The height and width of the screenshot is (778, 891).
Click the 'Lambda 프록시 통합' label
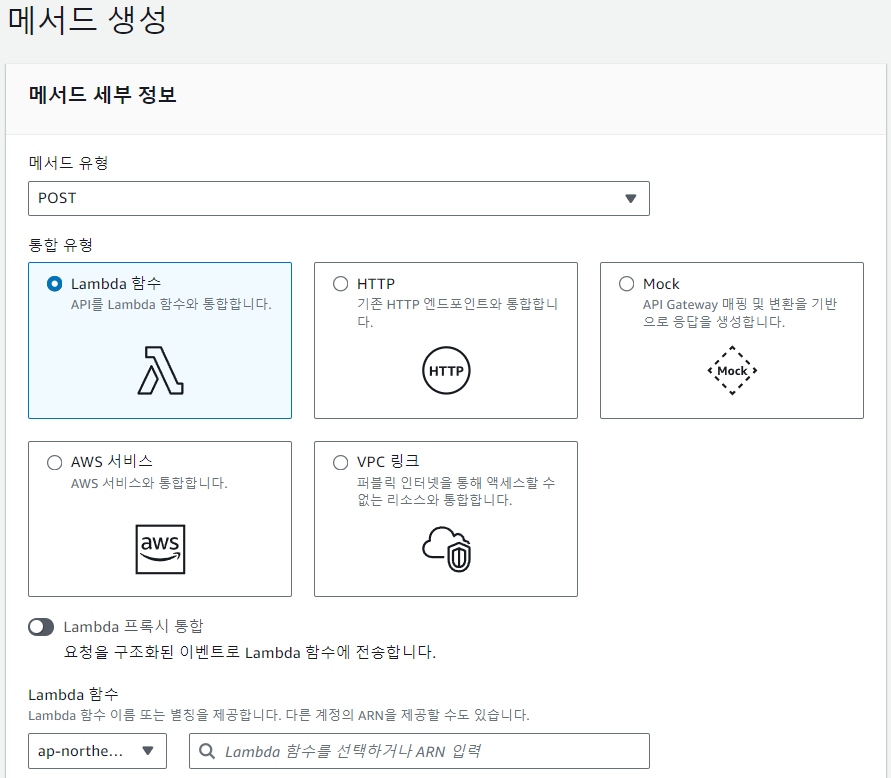134,627
